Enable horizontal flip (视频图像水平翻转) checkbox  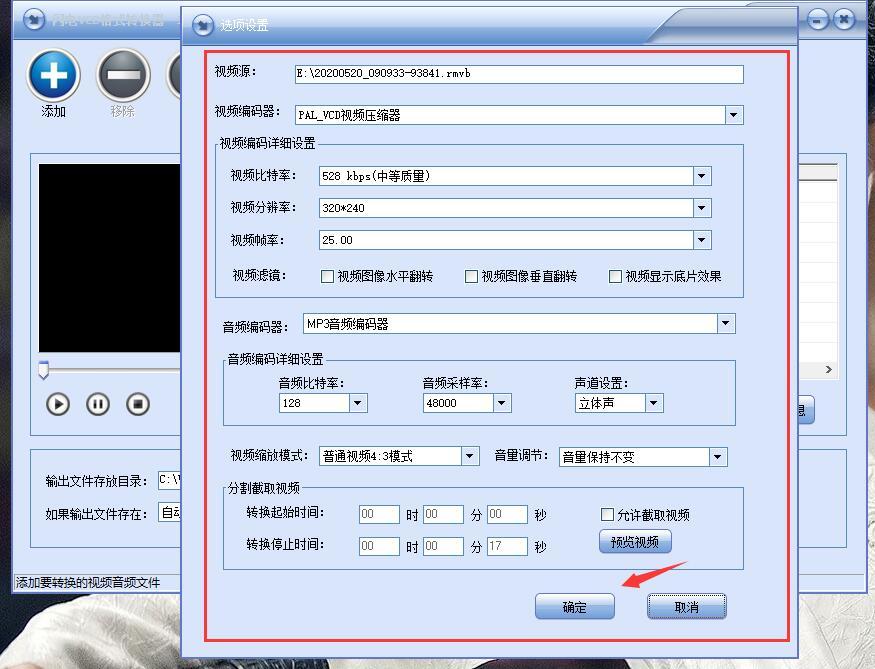point(328,276)
